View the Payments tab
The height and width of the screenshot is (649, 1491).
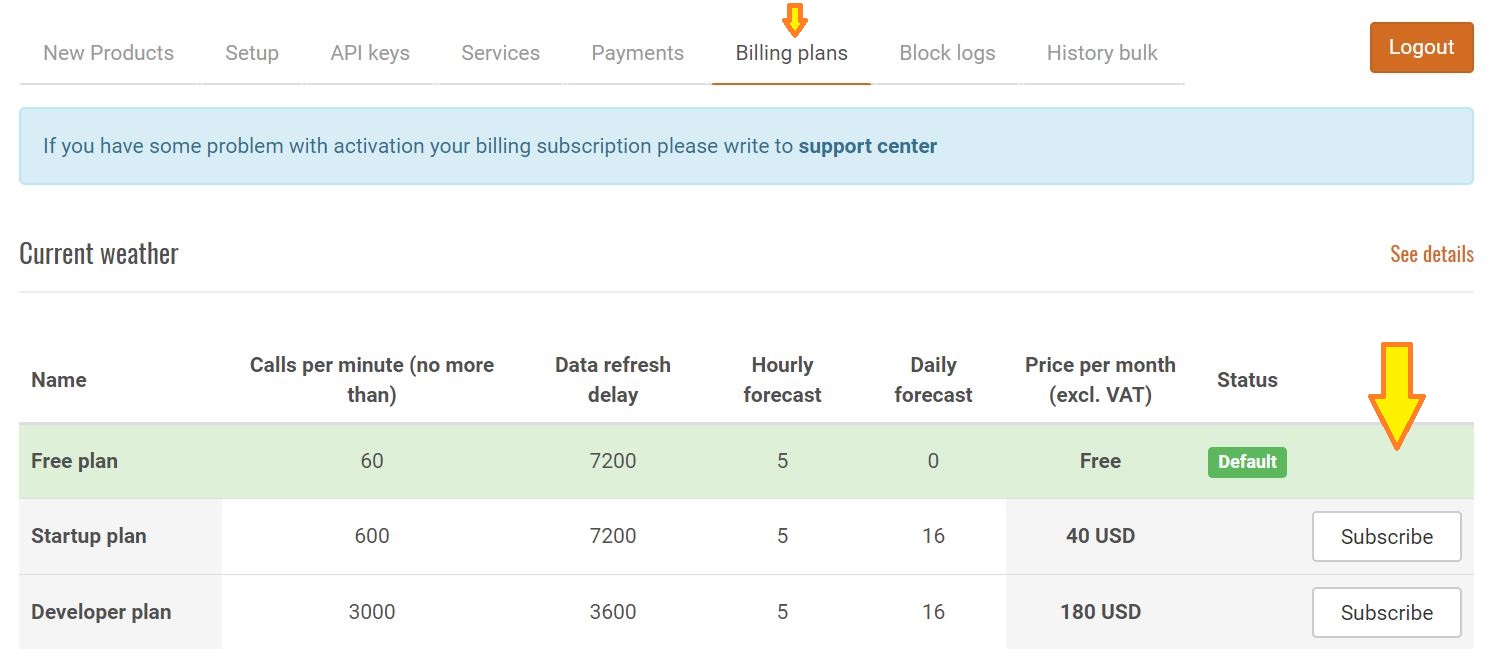[x=638, y=53]
